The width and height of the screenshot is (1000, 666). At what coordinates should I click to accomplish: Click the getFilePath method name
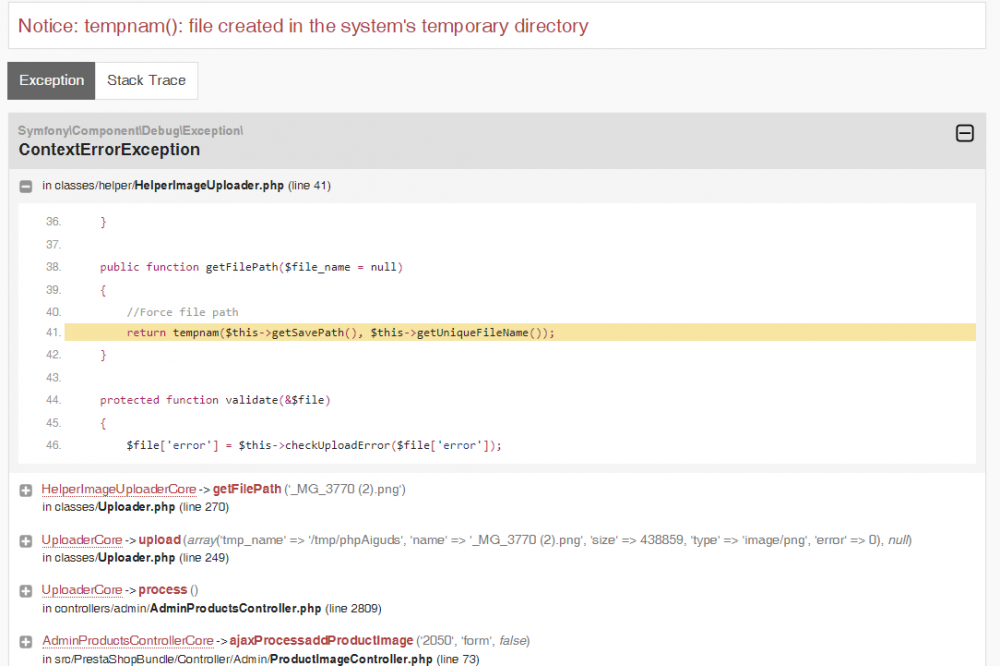[x=247, y=489]
